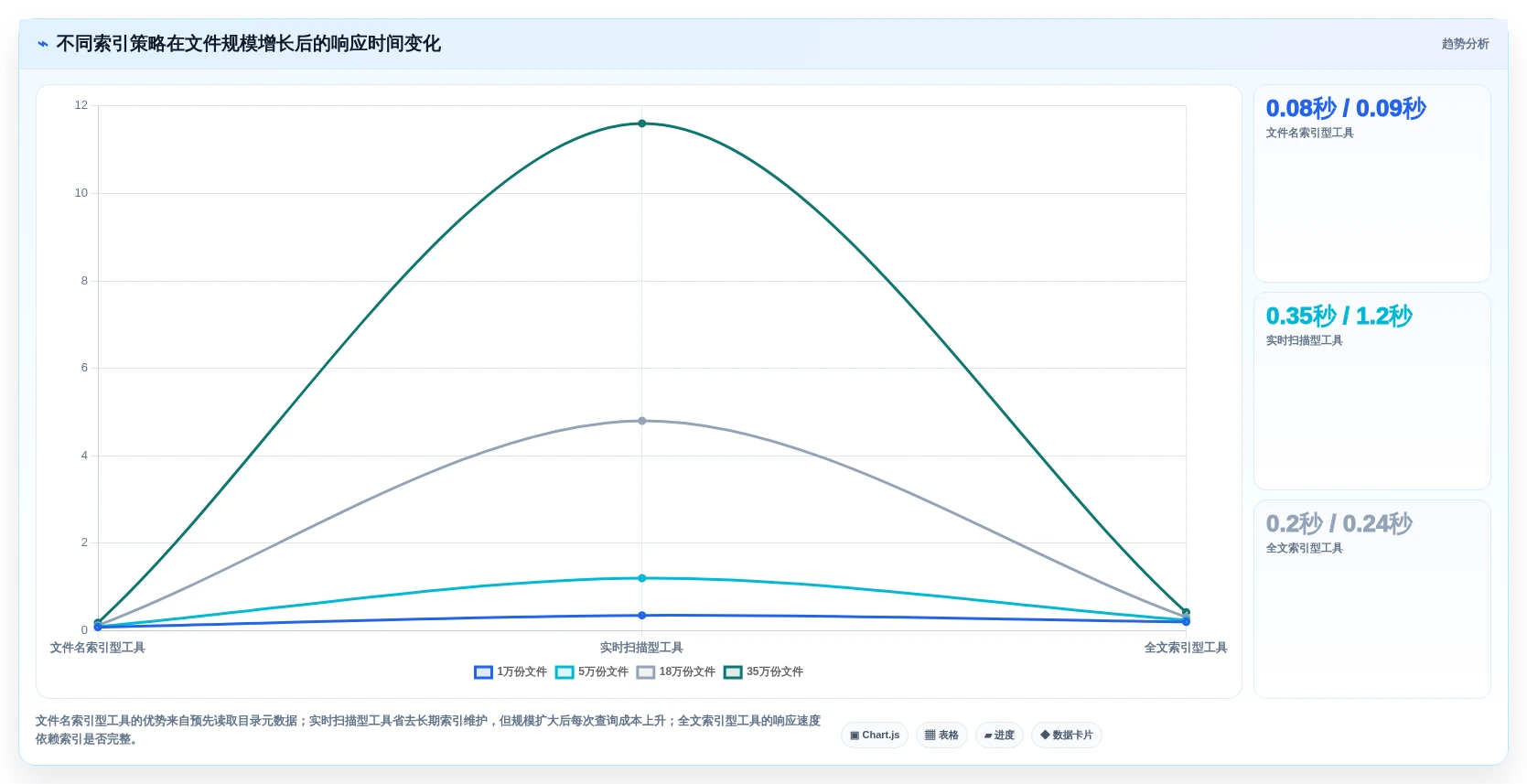Click the 文件名索引型工具 x-axis label
Image resolution: width=1527 pixels, height=784 pixels.
(x=98, y=648)
